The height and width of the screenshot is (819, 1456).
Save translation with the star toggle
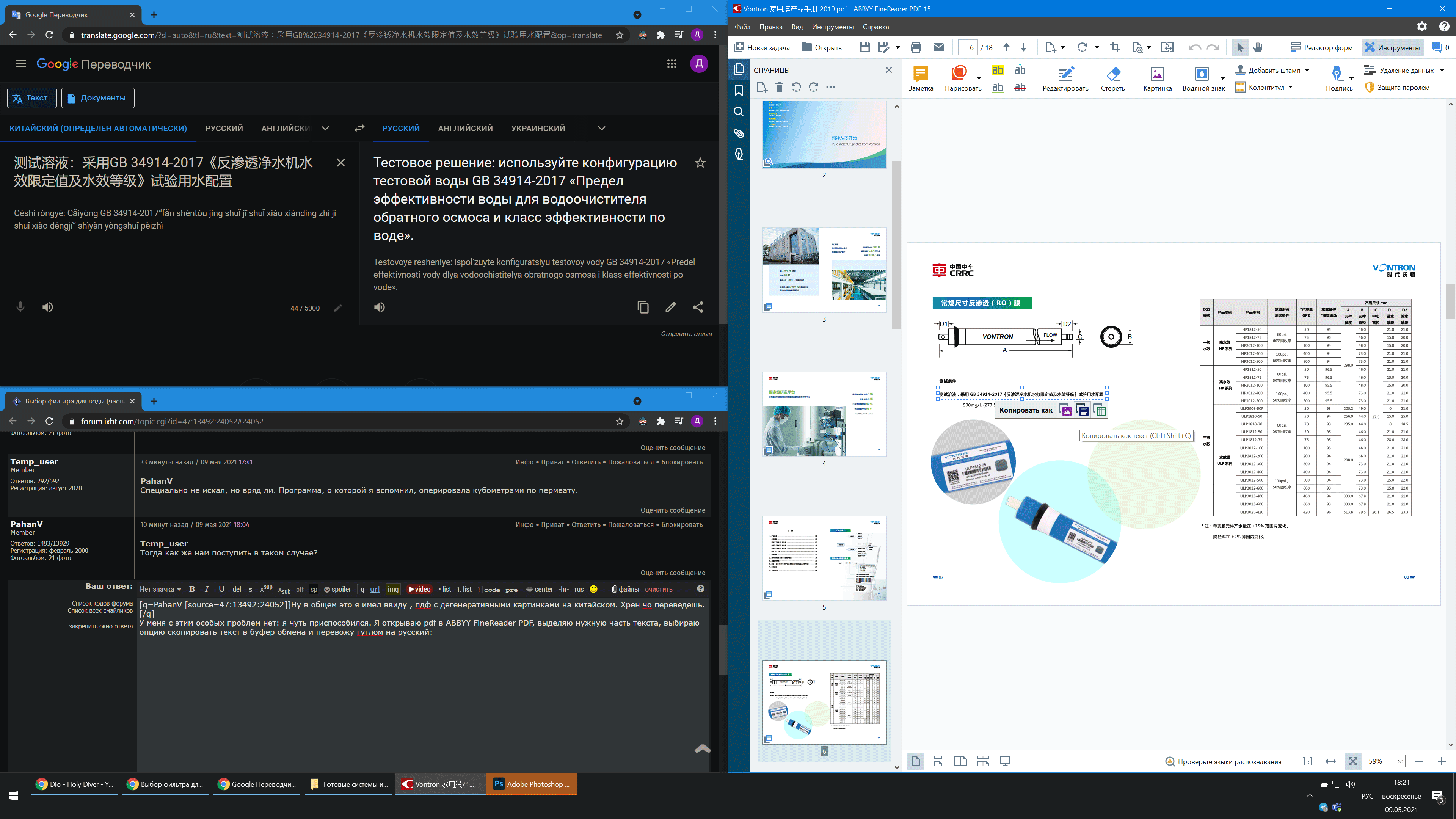[x=700, y=163]
